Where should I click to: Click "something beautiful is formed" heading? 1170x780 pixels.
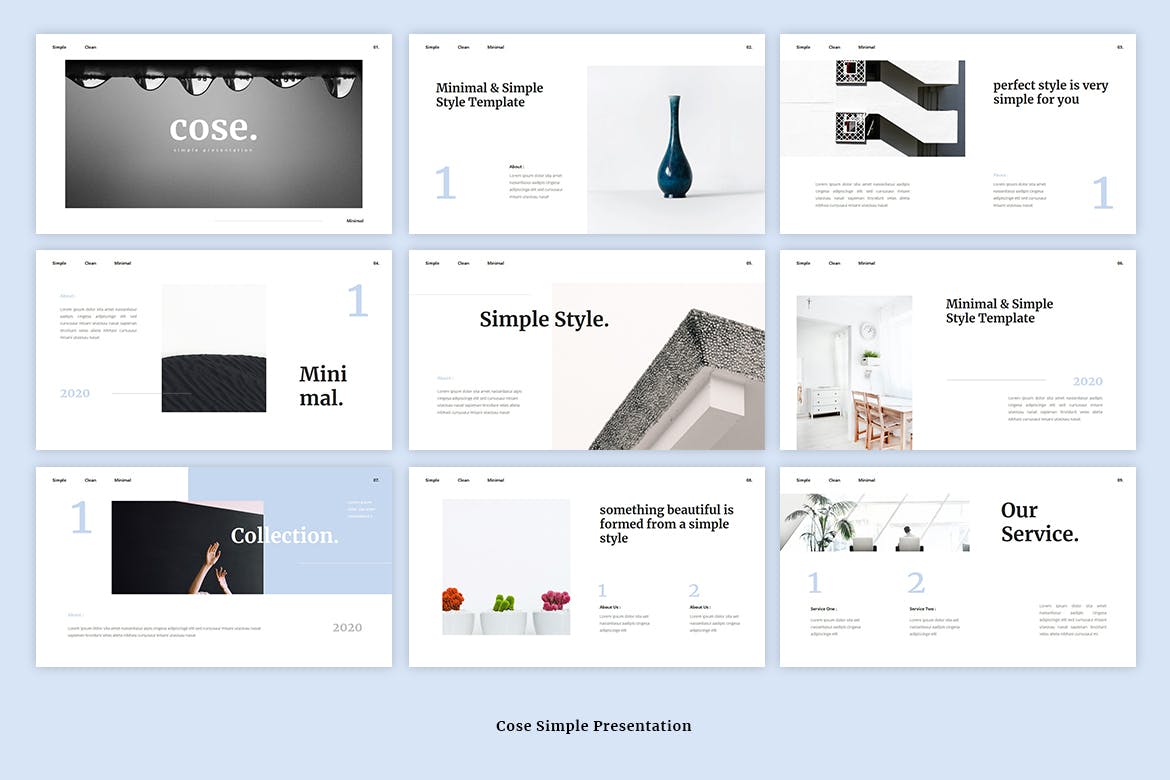pos(666,524)
